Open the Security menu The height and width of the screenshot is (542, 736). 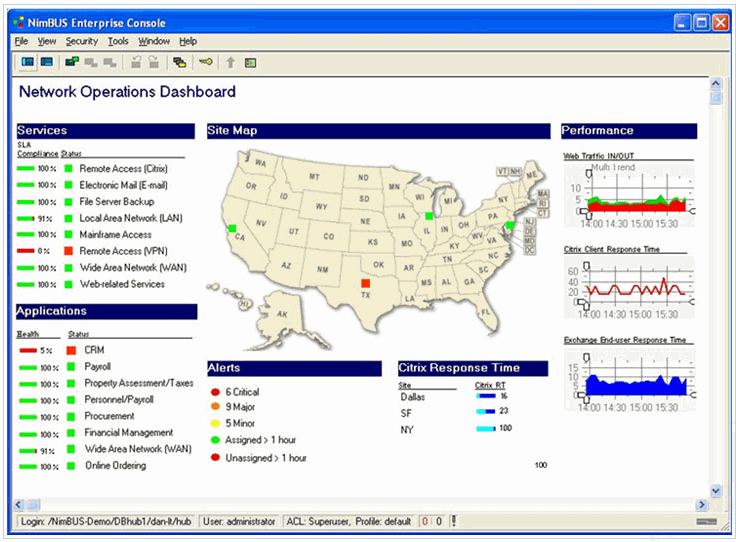coord(82,41)
